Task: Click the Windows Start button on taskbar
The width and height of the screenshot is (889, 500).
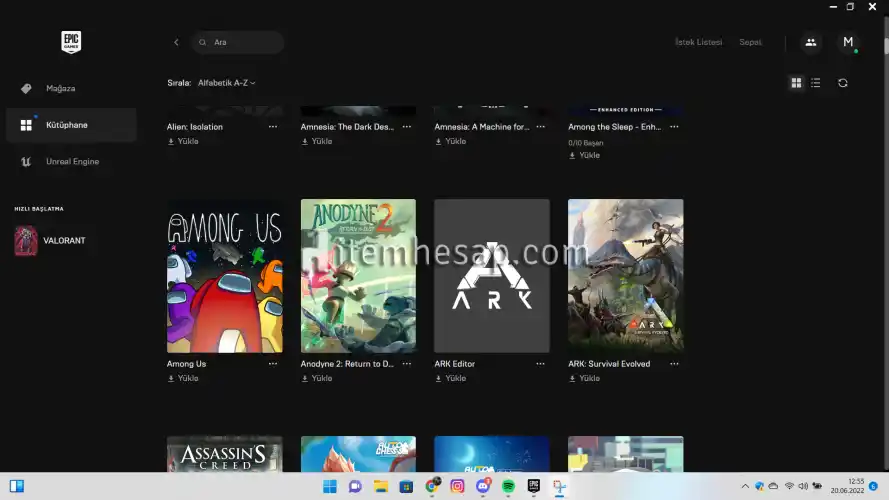Action: click(x=329, y=486)
